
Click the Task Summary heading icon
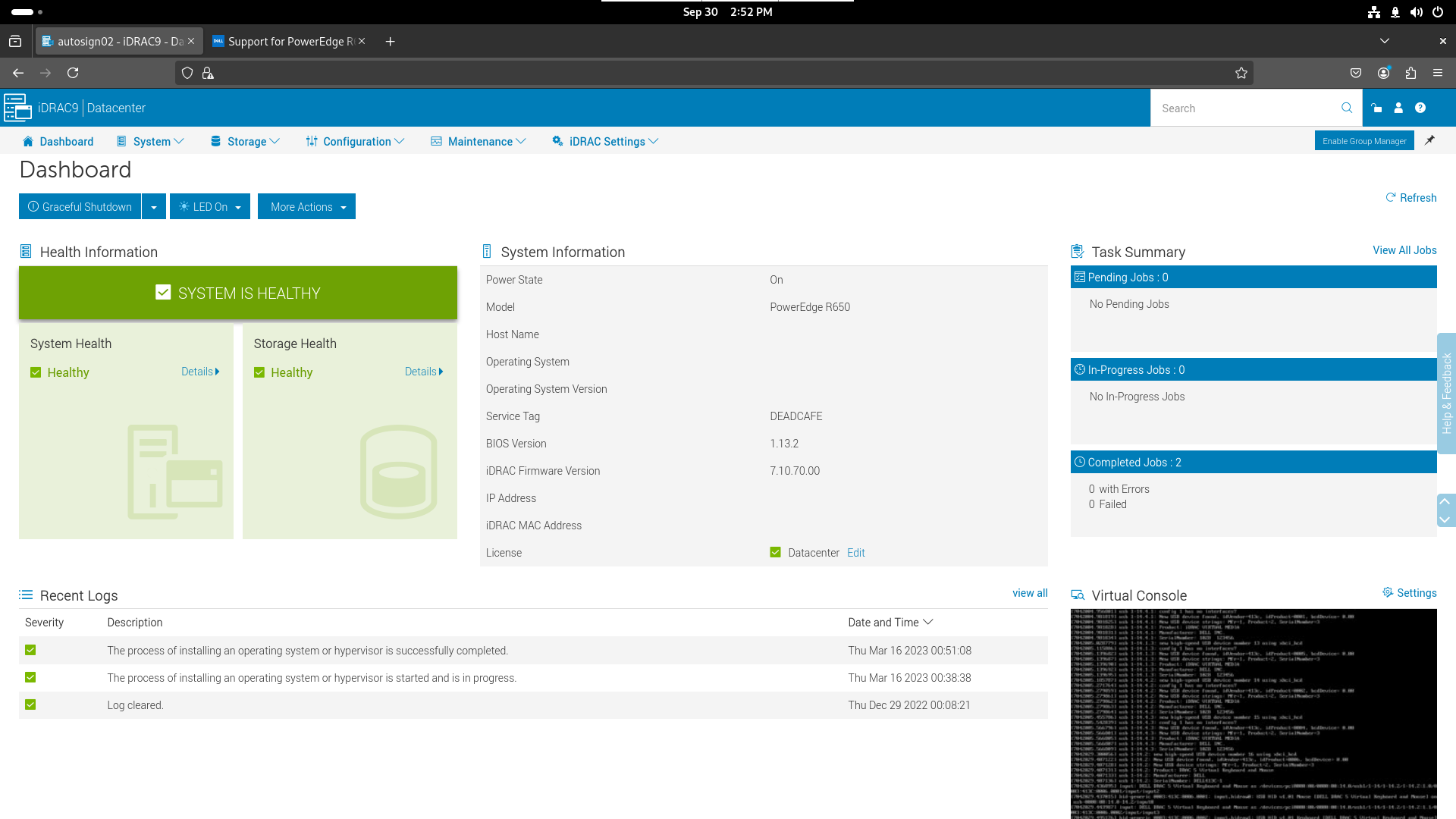coord(1078,252)
